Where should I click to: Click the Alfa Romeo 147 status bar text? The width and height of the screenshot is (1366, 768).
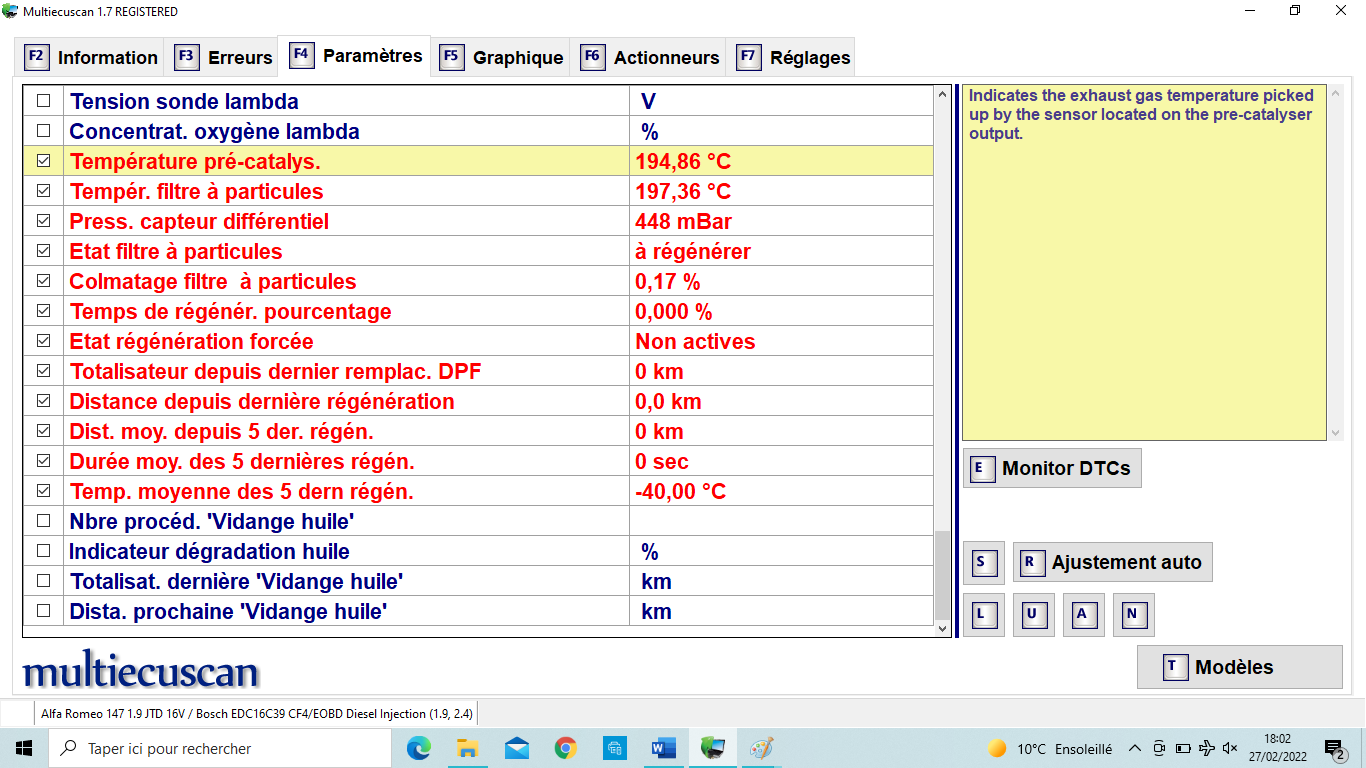pyautogui.click(x=257, y=714)
